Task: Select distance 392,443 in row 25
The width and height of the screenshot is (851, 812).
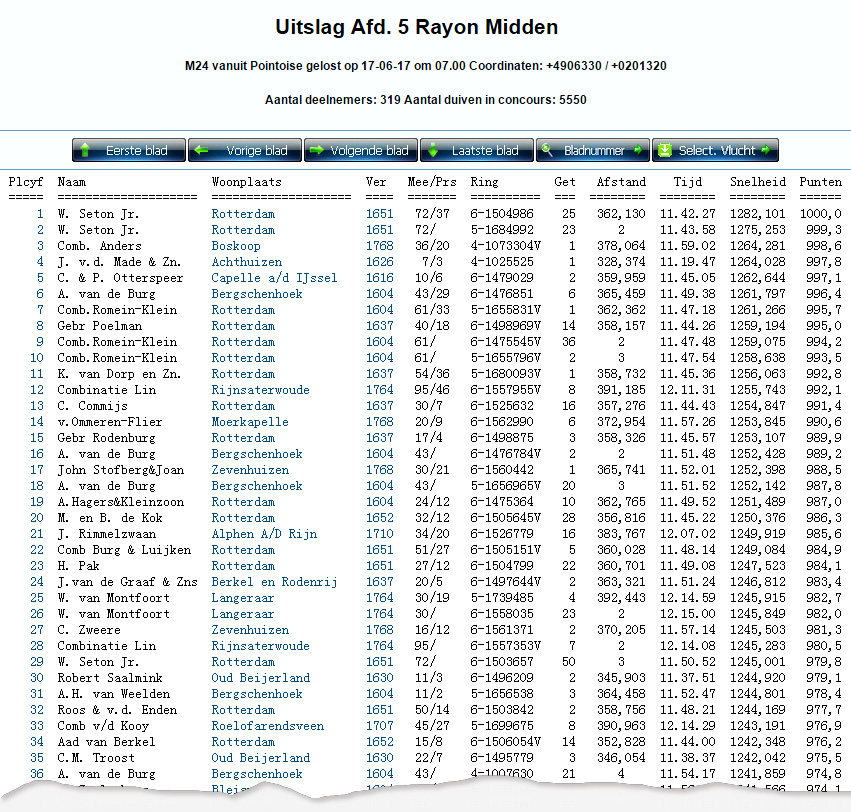Action: (x=621, y=598)
